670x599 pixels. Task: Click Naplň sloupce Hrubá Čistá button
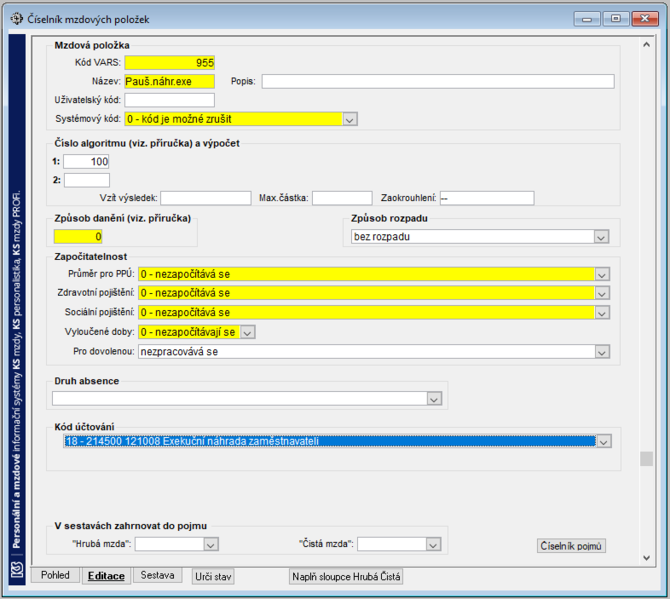click(x=346, y=577)
